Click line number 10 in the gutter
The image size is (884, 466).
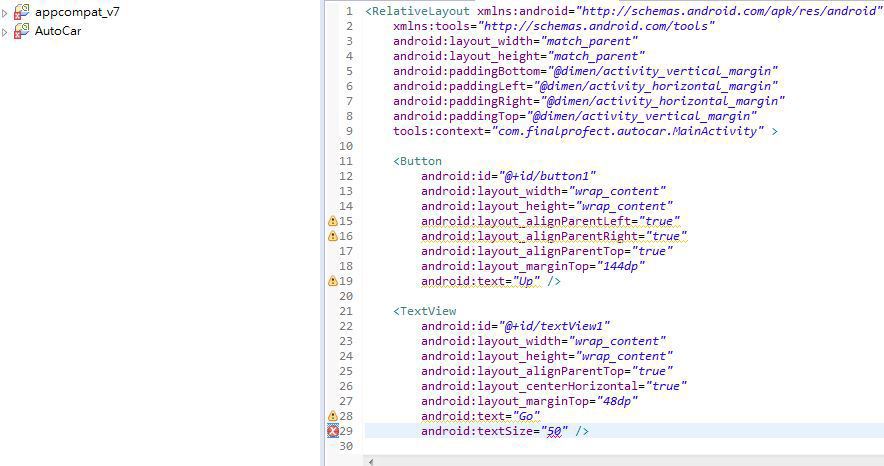point(346,146)
